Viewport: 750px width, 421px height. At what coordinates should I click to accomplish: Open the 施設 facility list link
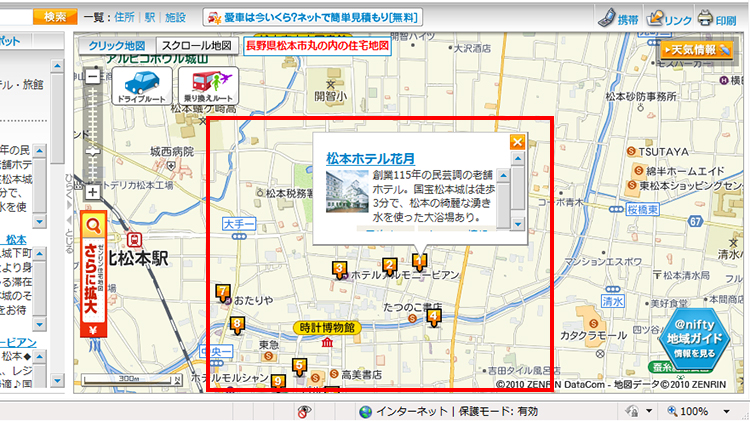click(175, 18)
